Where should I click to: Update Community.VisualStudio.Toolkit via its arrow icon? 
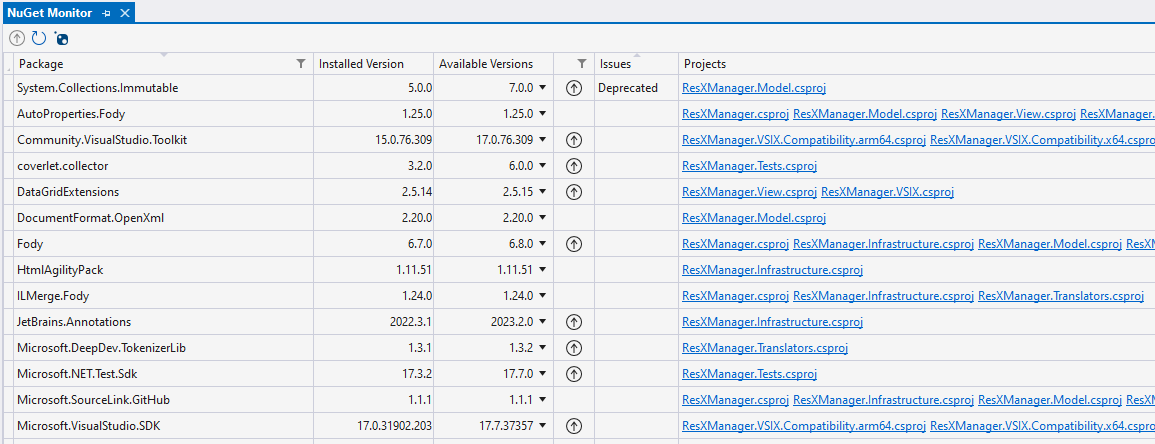tap(574, 140)
